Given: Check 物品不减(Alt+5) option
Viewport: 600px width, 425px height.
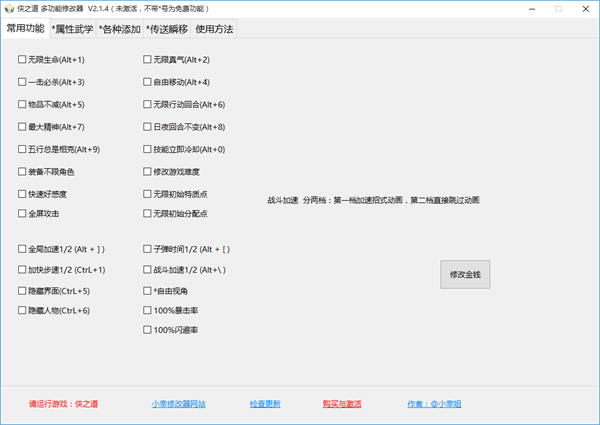Looking at the screenshot, I should 22,104.
